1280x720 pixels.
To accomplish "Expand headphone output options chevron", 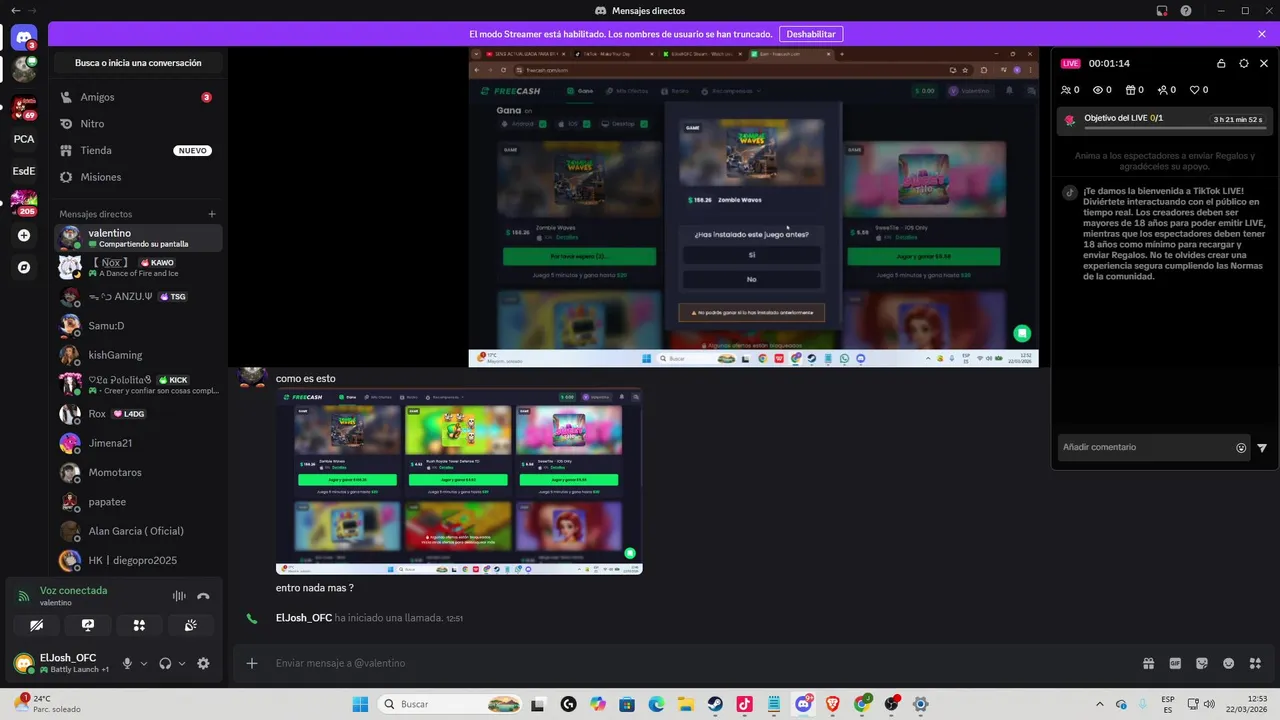I will click(182, 663).
